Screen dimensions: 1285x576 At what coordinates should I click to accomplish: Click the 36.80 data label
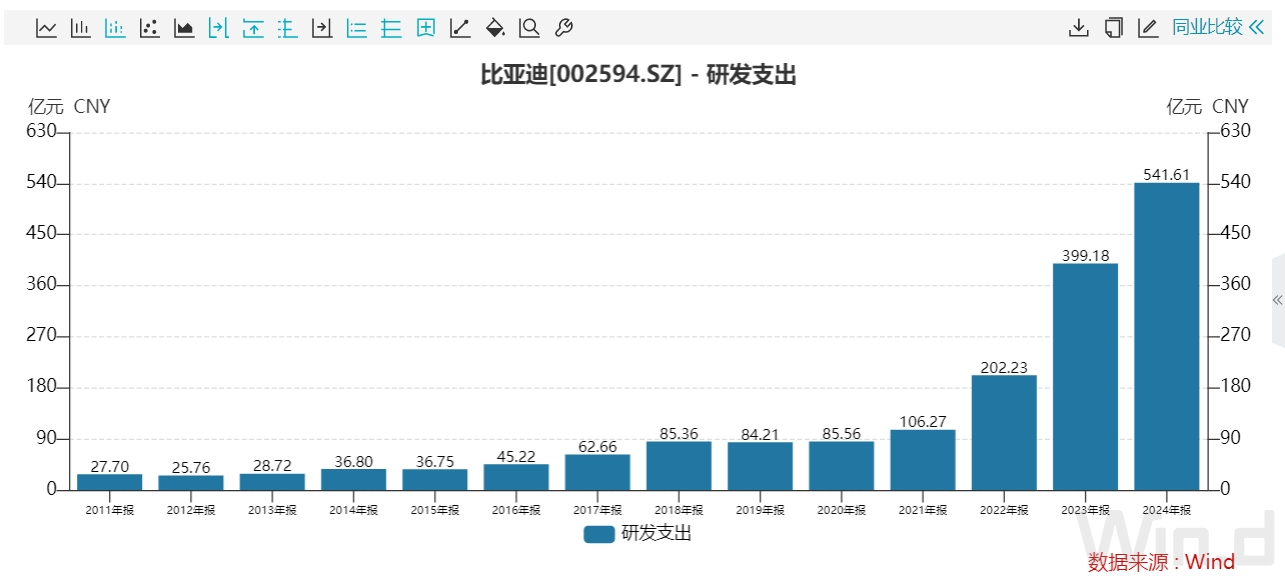coord(354,462)
